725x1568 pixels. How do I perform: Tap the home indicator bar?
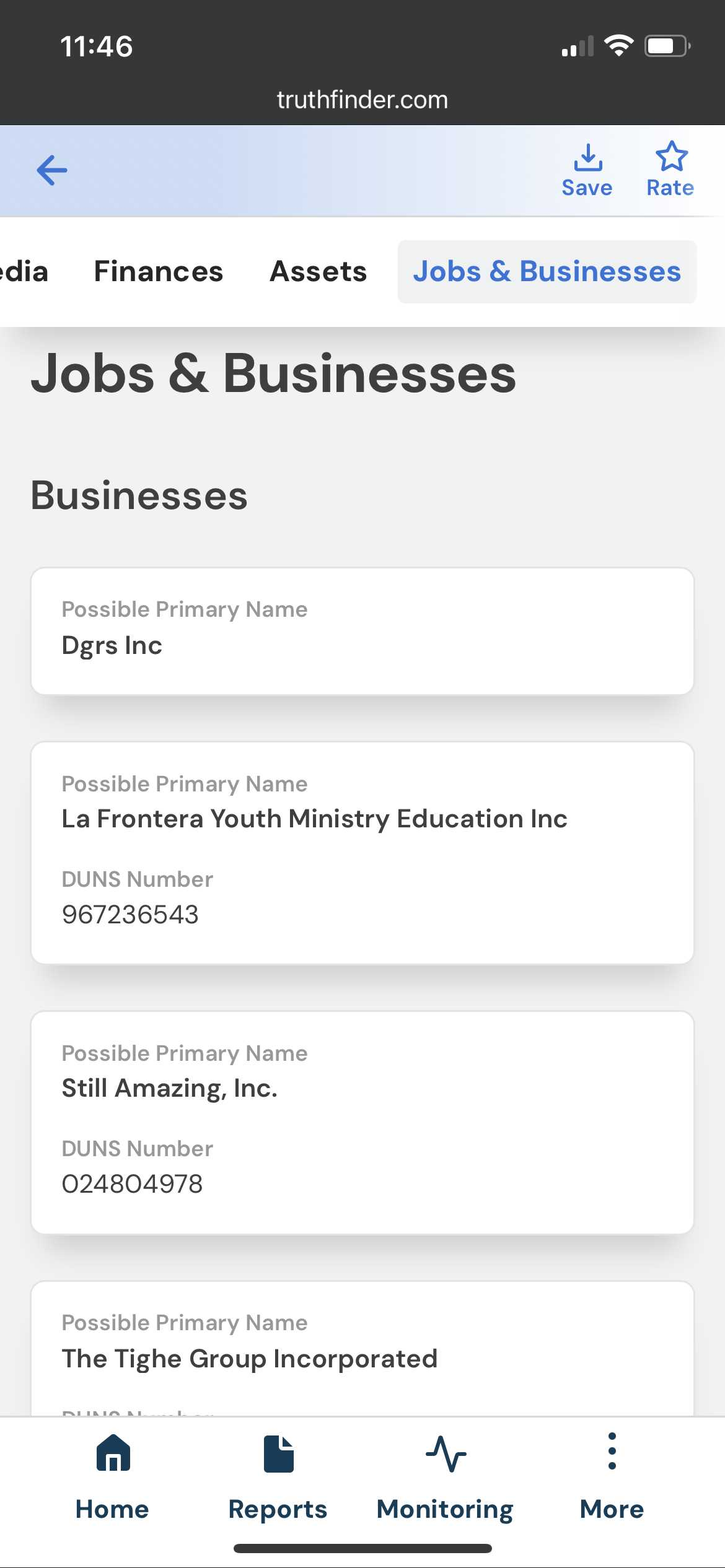click(x=362, y=1549)
